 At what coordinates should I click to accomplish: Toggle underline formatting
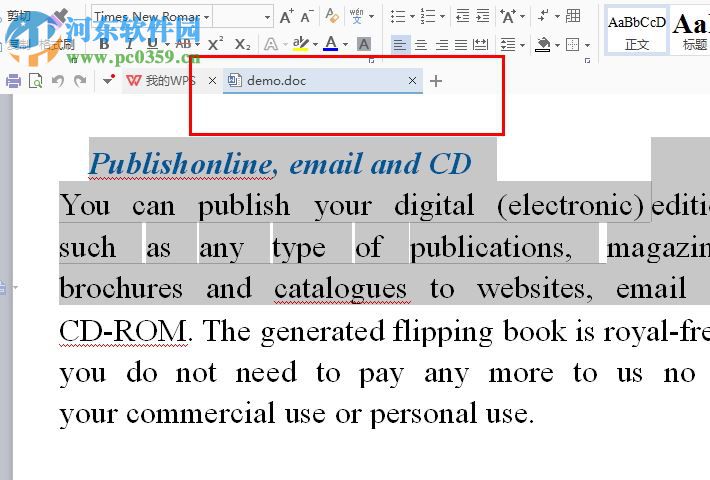click(x=153, y=44)
